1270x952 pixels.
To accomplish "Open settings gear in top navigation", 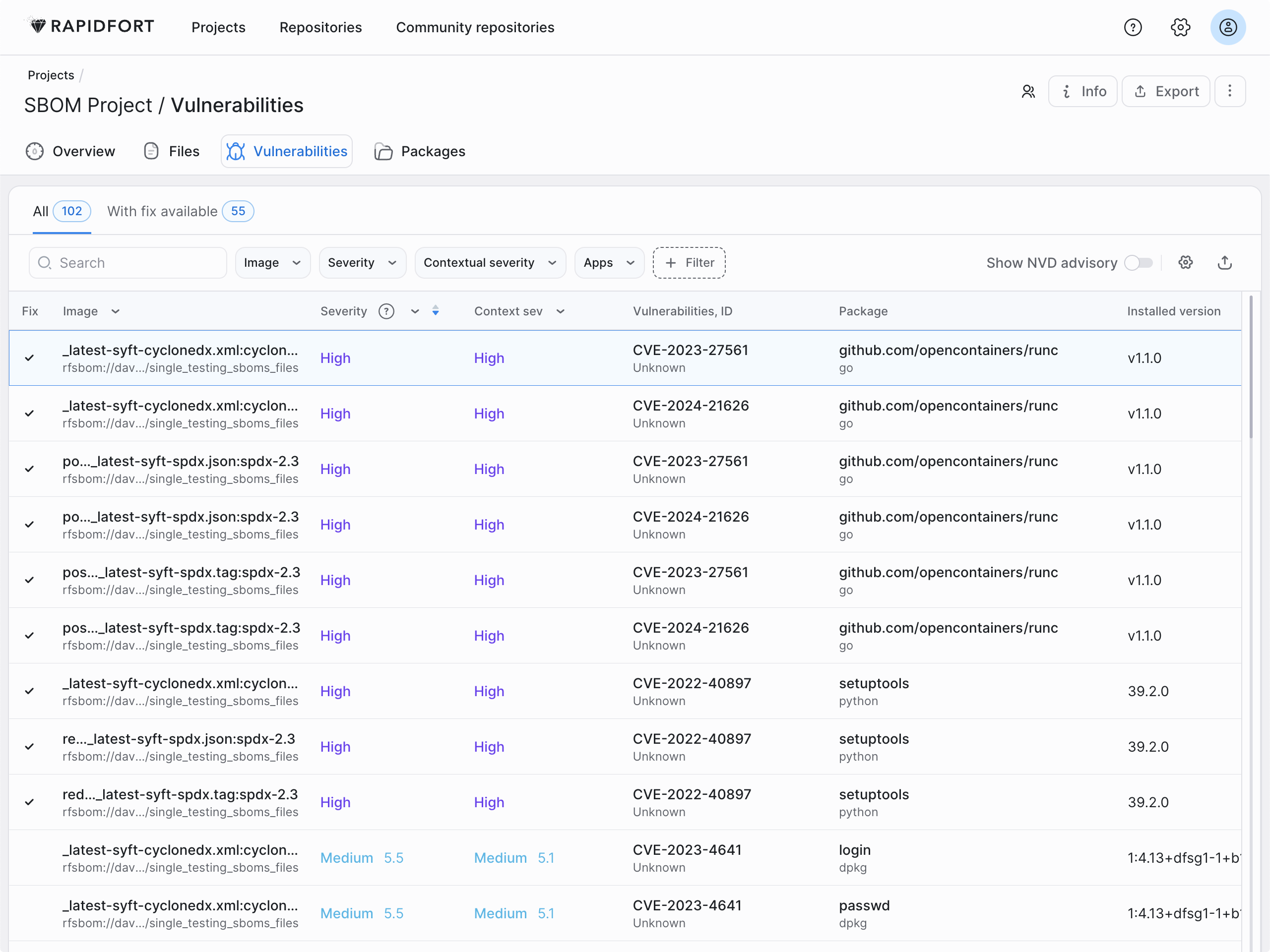I will coord(1180,27).
